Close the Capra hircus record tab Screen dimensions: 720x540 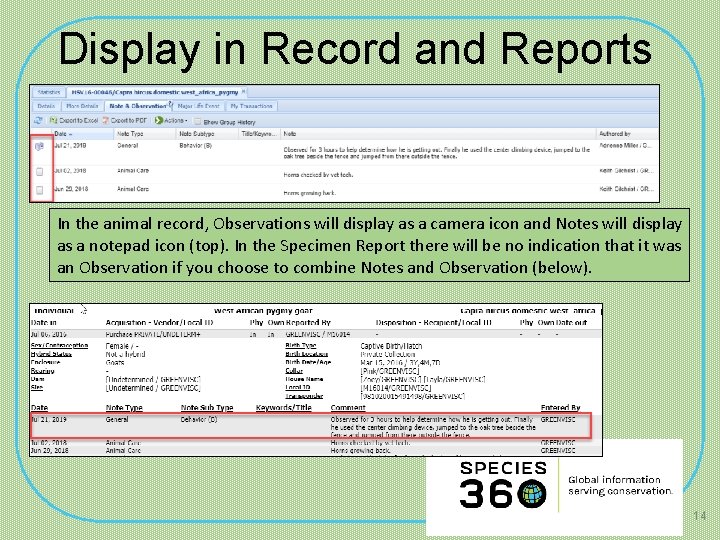point(244,92)
